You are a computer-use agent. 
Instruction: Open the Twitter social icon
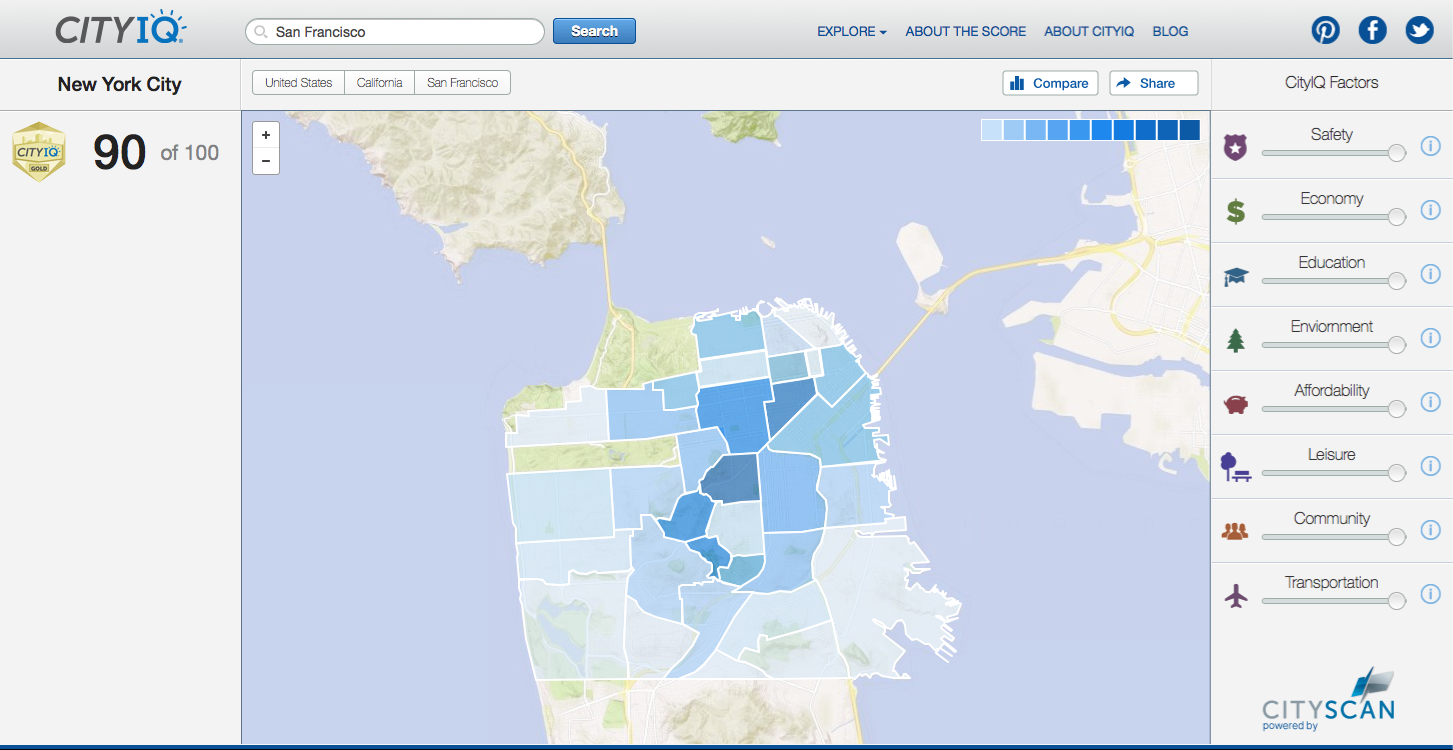[1419, 31]
